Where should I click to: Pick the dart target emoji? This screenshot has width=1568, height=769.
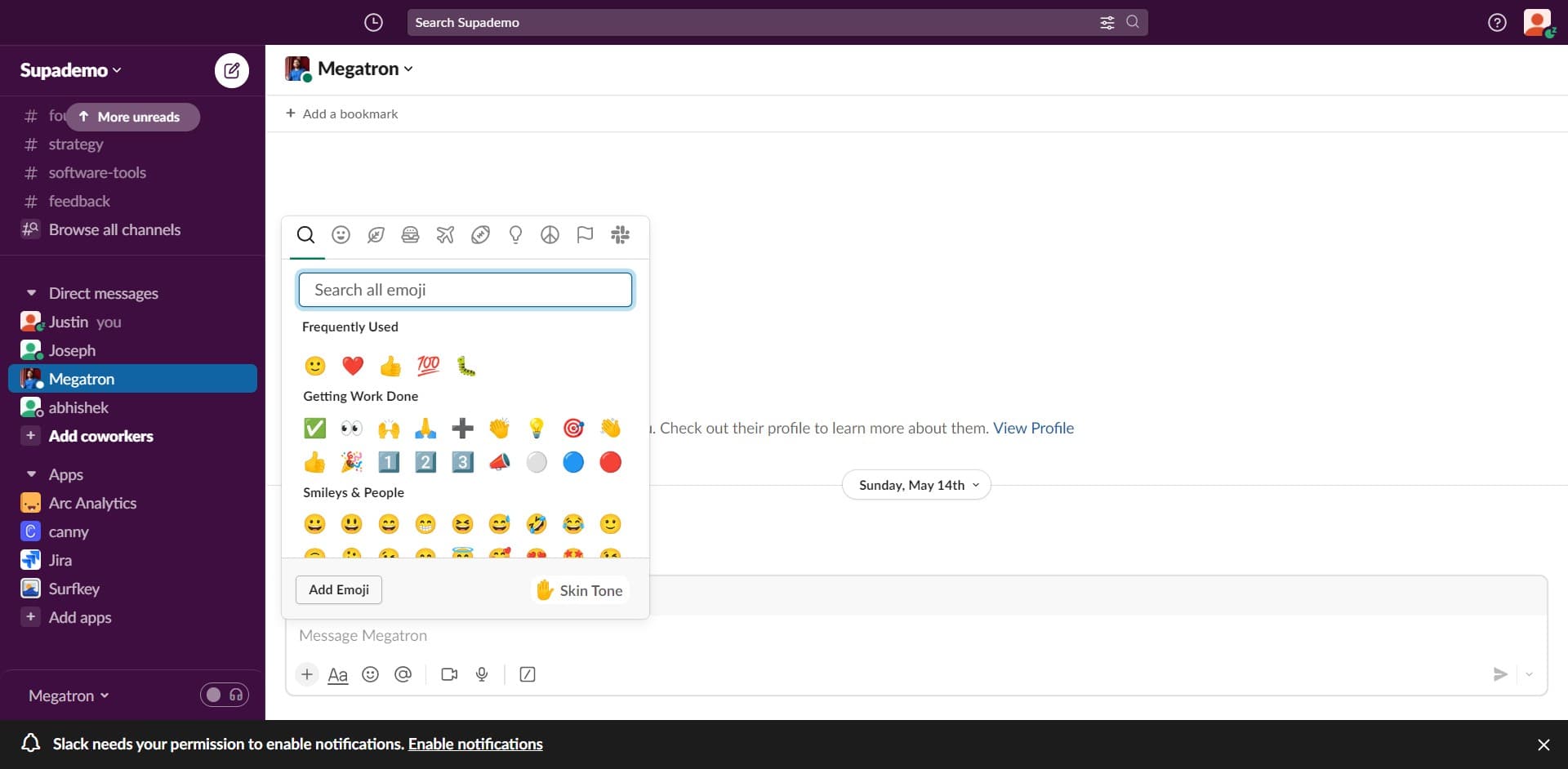click(573, 428)
